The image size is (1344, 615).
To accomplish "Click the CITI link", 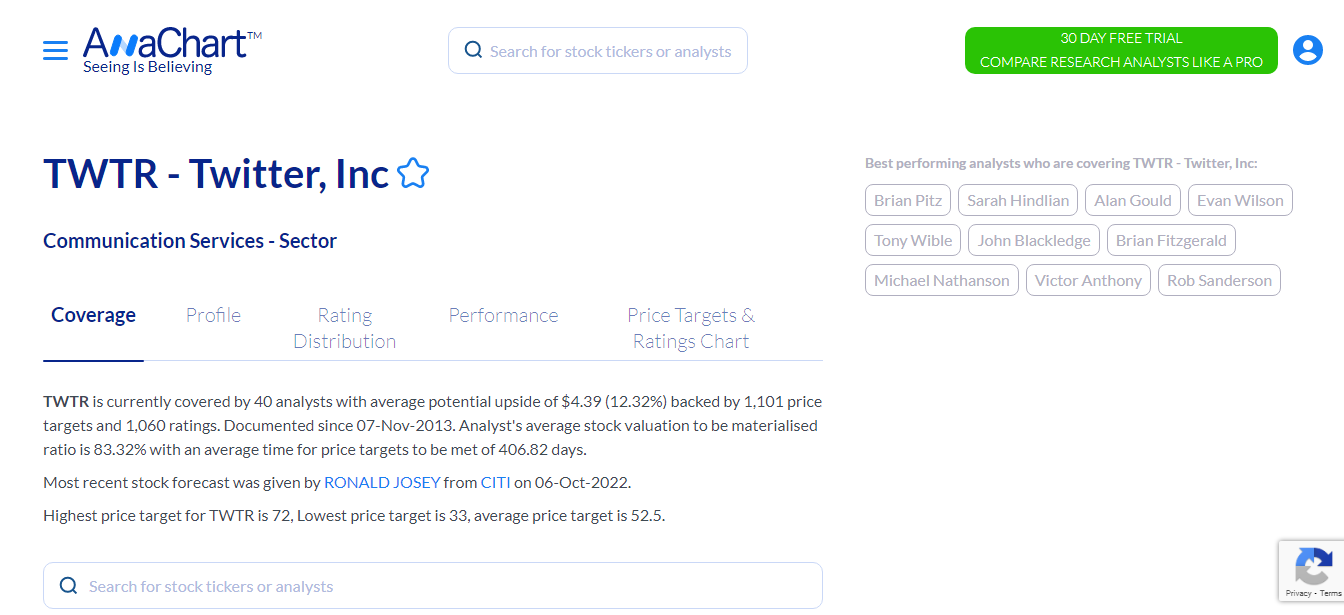I will [495, 482].
